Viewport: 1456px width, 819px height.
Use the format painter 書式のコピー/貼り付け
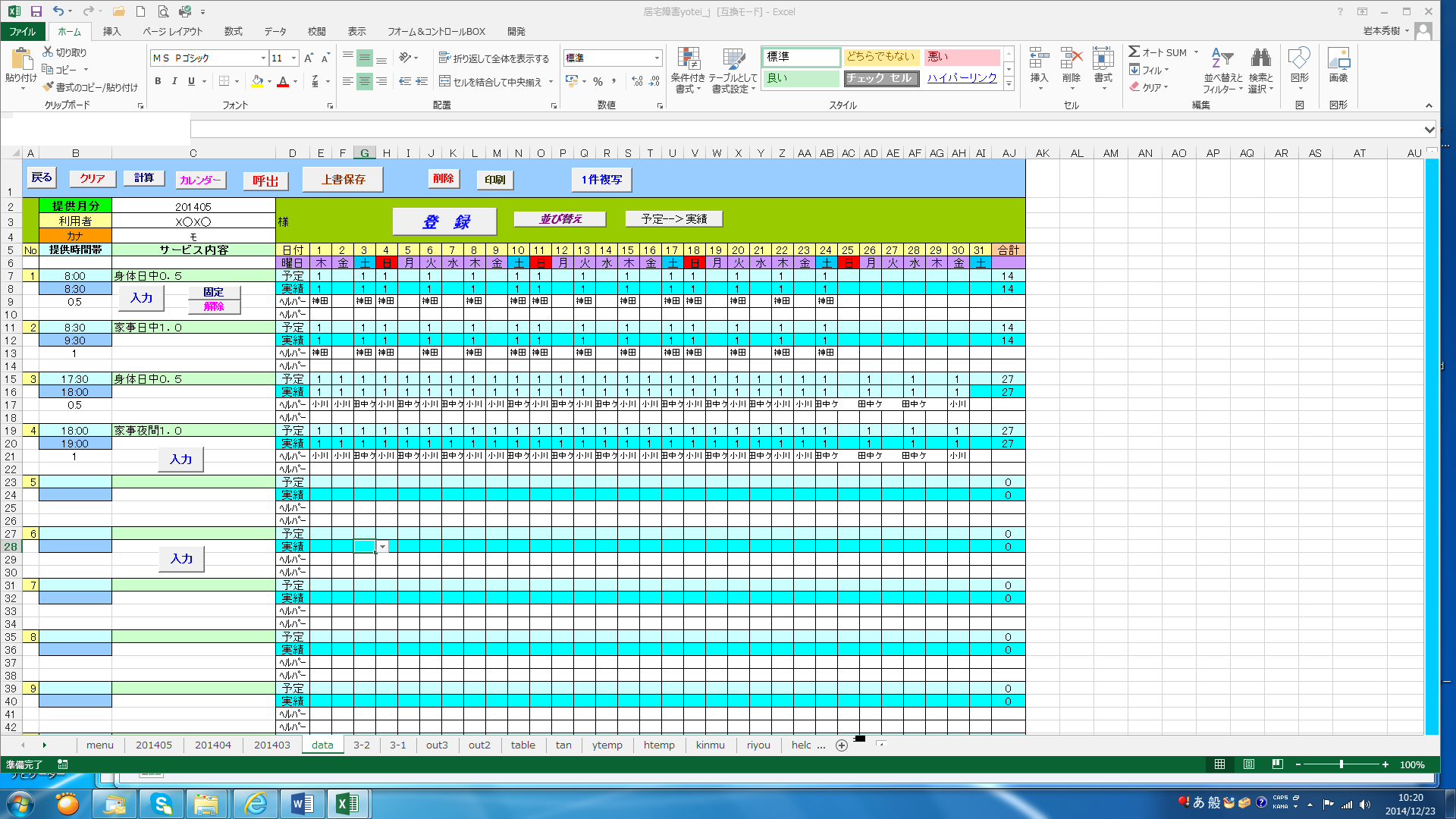pyautogui.click(x=90, y=87)
